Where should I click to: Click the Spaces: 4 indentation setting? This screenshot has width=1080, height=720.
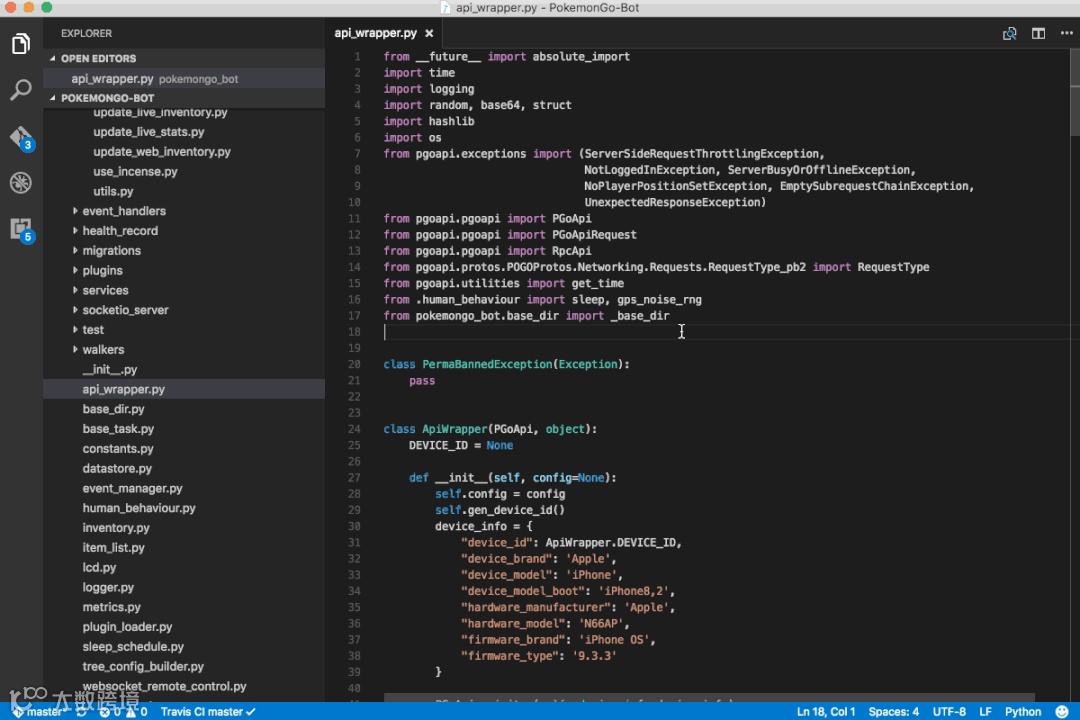(x=893, y=711)
